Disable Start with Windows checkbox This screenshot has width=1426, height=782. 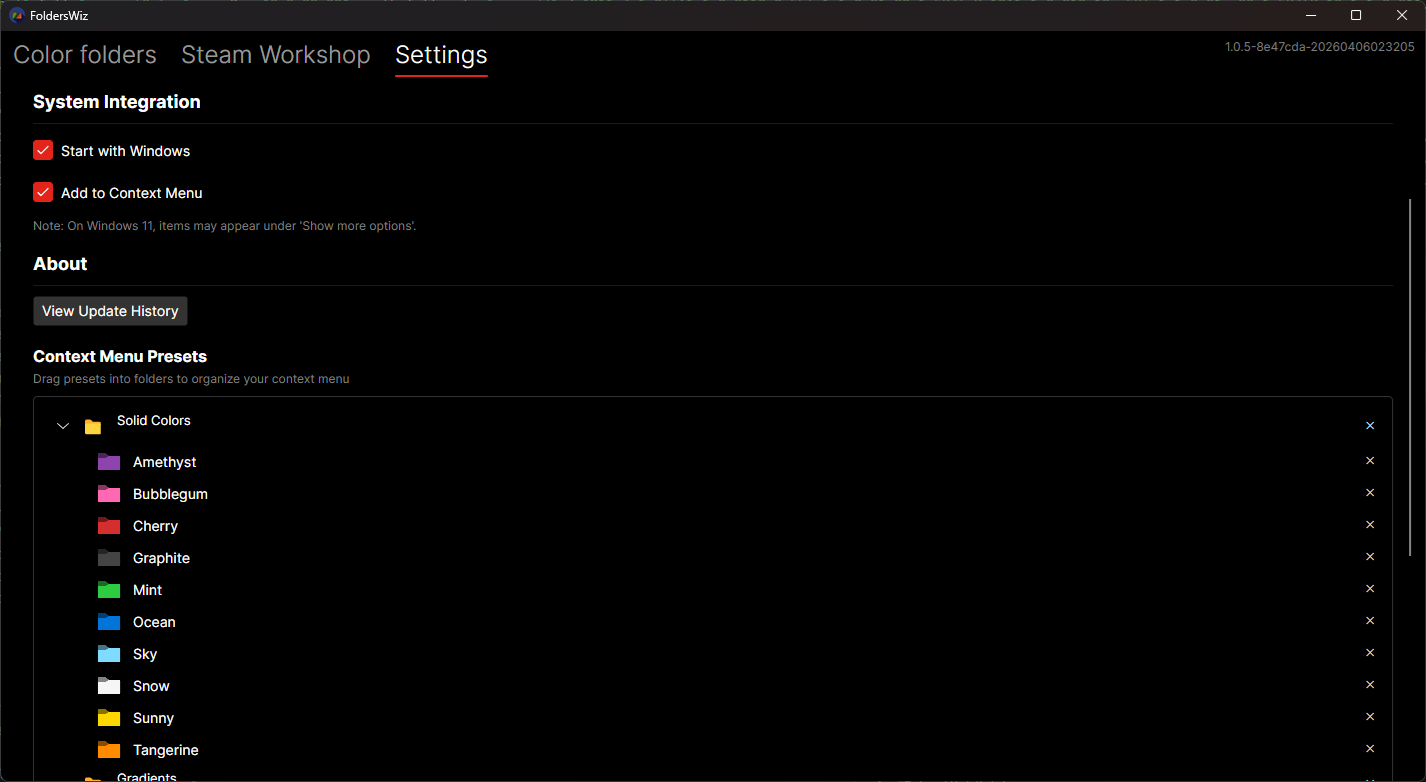click(x=43, y=150)
